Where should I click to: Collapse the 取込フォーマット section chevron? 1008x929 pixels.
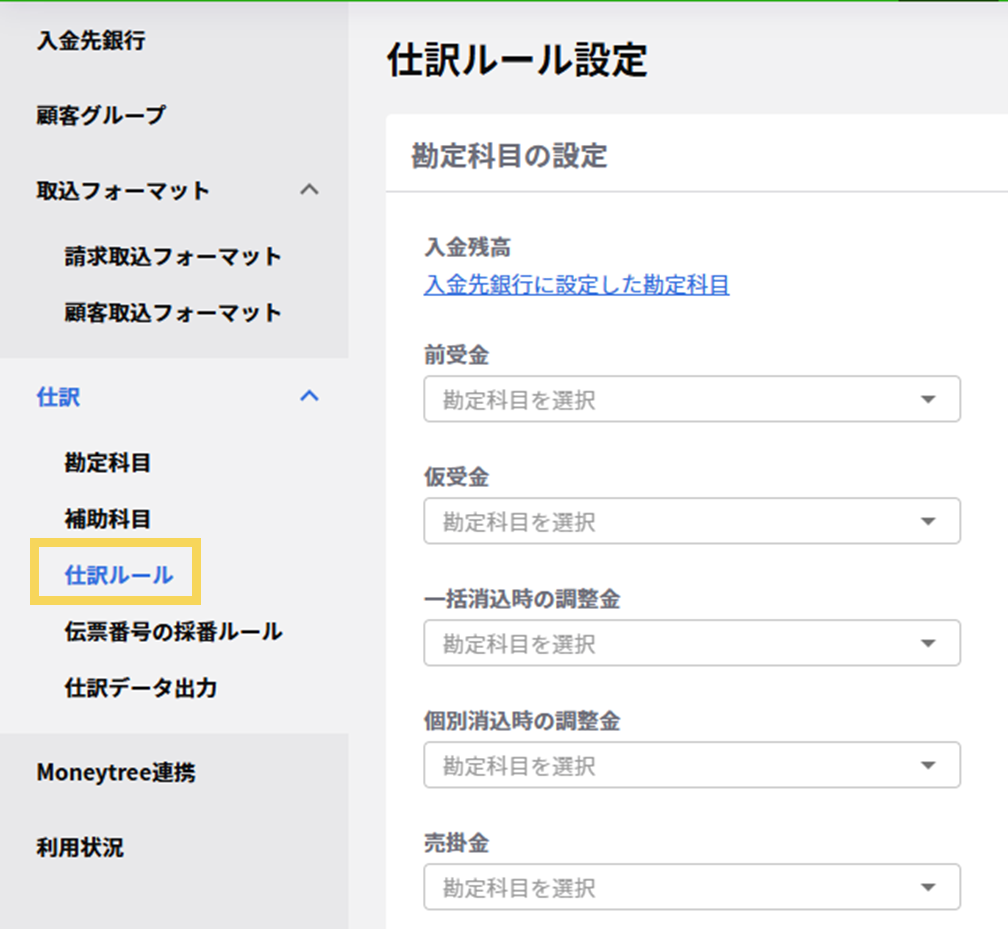(x=310, y=190)
